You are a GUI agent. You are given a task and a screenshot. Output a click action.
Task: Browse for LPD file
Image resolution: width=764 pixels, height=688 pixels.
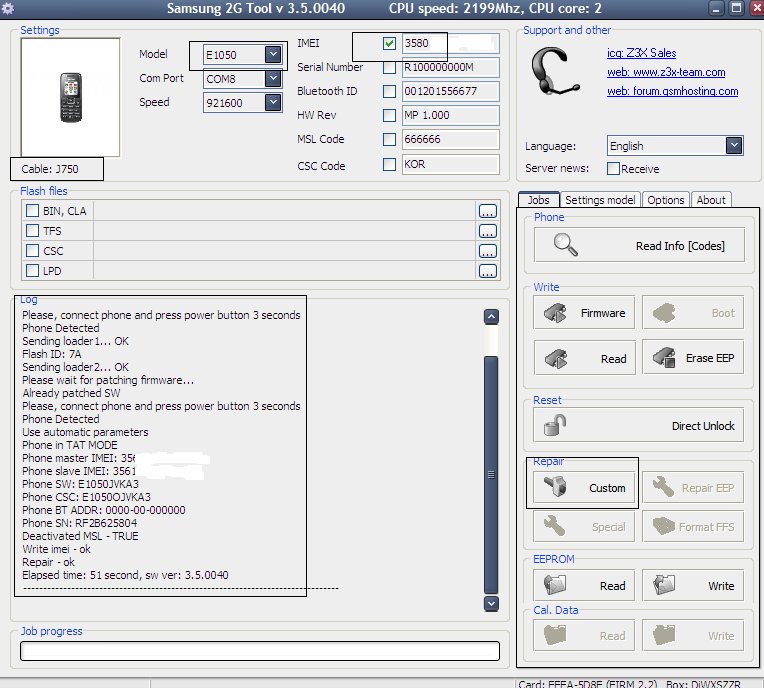(488, 271)
